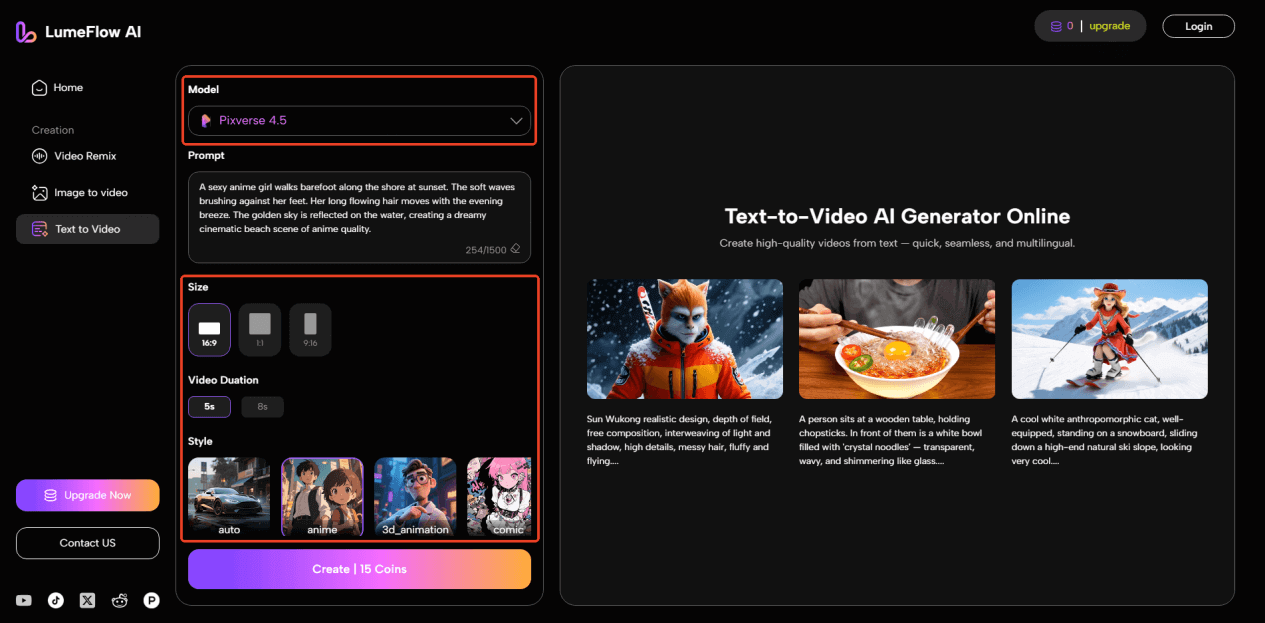Open the Product Hunt P icon
Image resolution: width=1265 pixels, height=623 pixels.
coord(152,600)
